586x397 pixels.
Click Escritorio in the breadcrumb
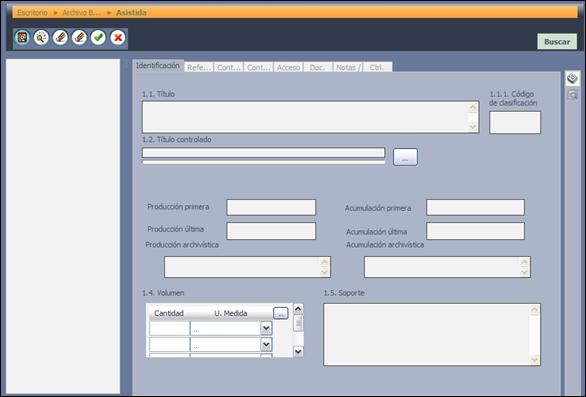33,12
